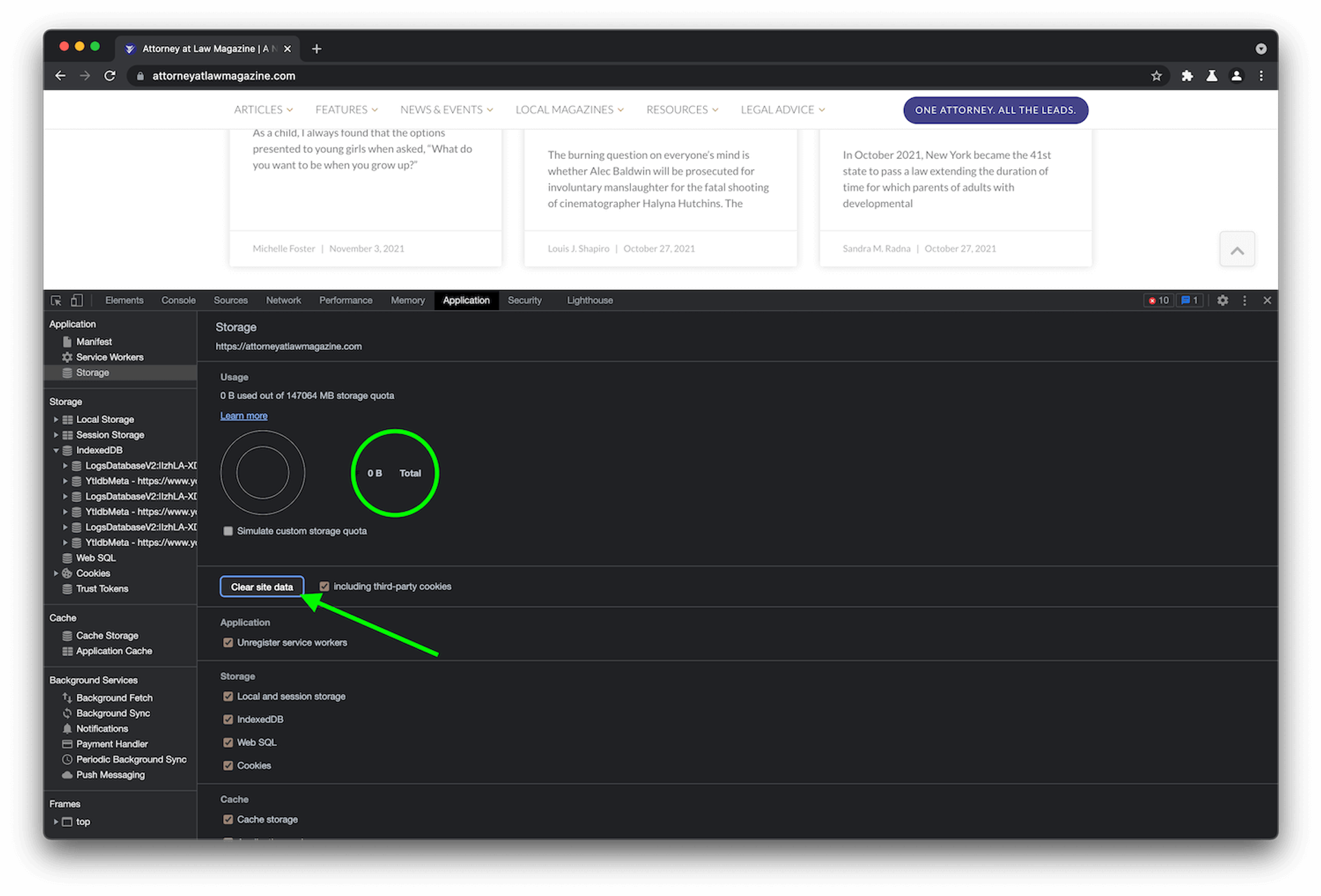
Task: Uncheck Unregister service workers
Action: click(228, 642)
